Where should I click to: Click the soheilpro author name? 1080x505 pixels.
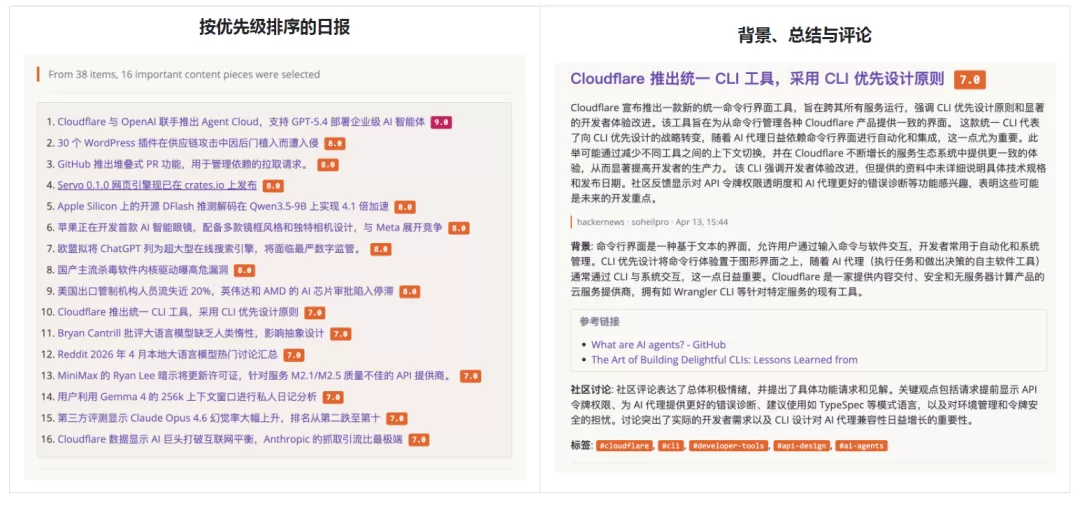652,223
